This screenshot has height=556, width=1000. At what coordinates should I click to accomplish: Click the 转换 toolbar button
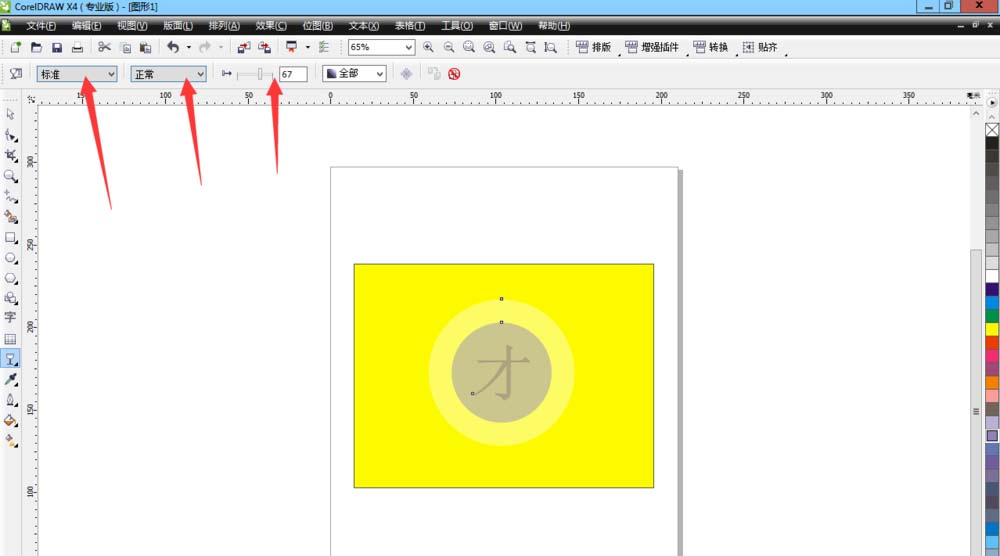(x=710, y=47)
